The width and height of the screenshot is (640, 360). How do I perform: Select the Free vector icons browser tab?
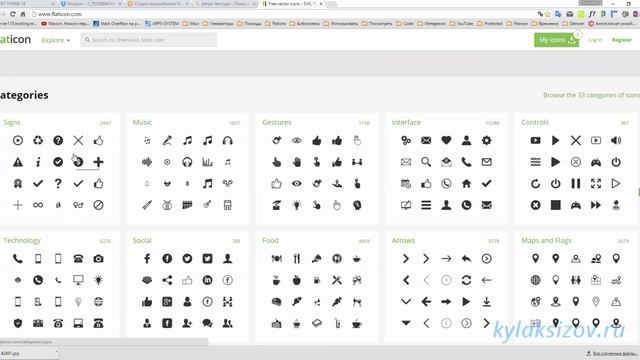(292, 4)
